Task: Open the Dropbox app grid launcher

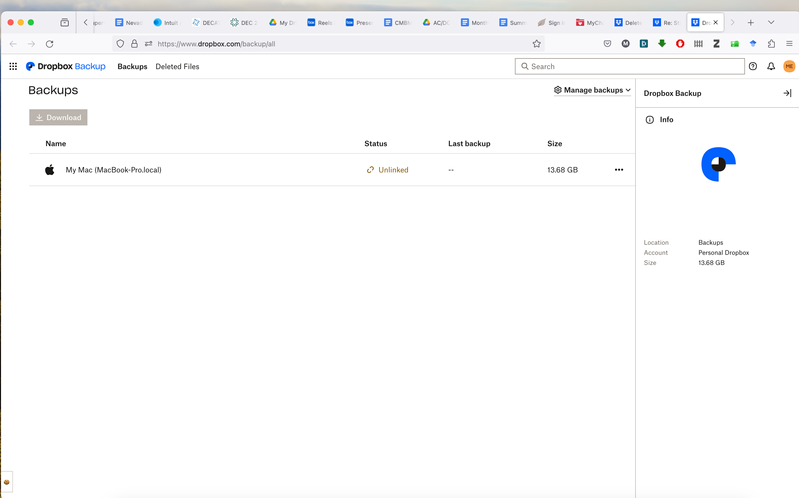Action: click(13, 67)
